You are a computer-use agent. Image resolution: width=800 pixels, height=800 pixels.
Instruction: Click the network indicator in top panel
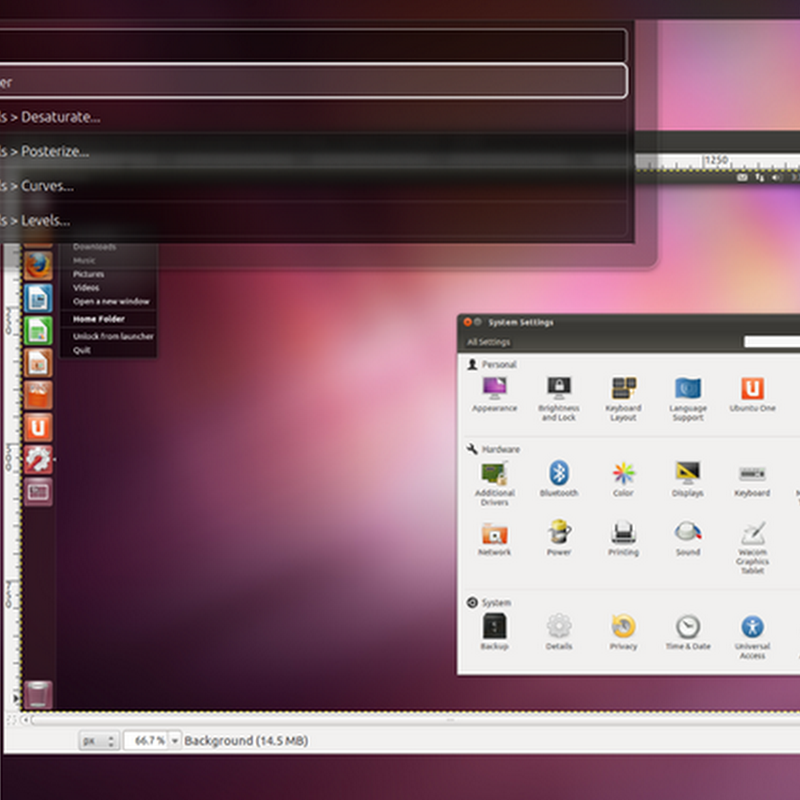click(760, 178)
